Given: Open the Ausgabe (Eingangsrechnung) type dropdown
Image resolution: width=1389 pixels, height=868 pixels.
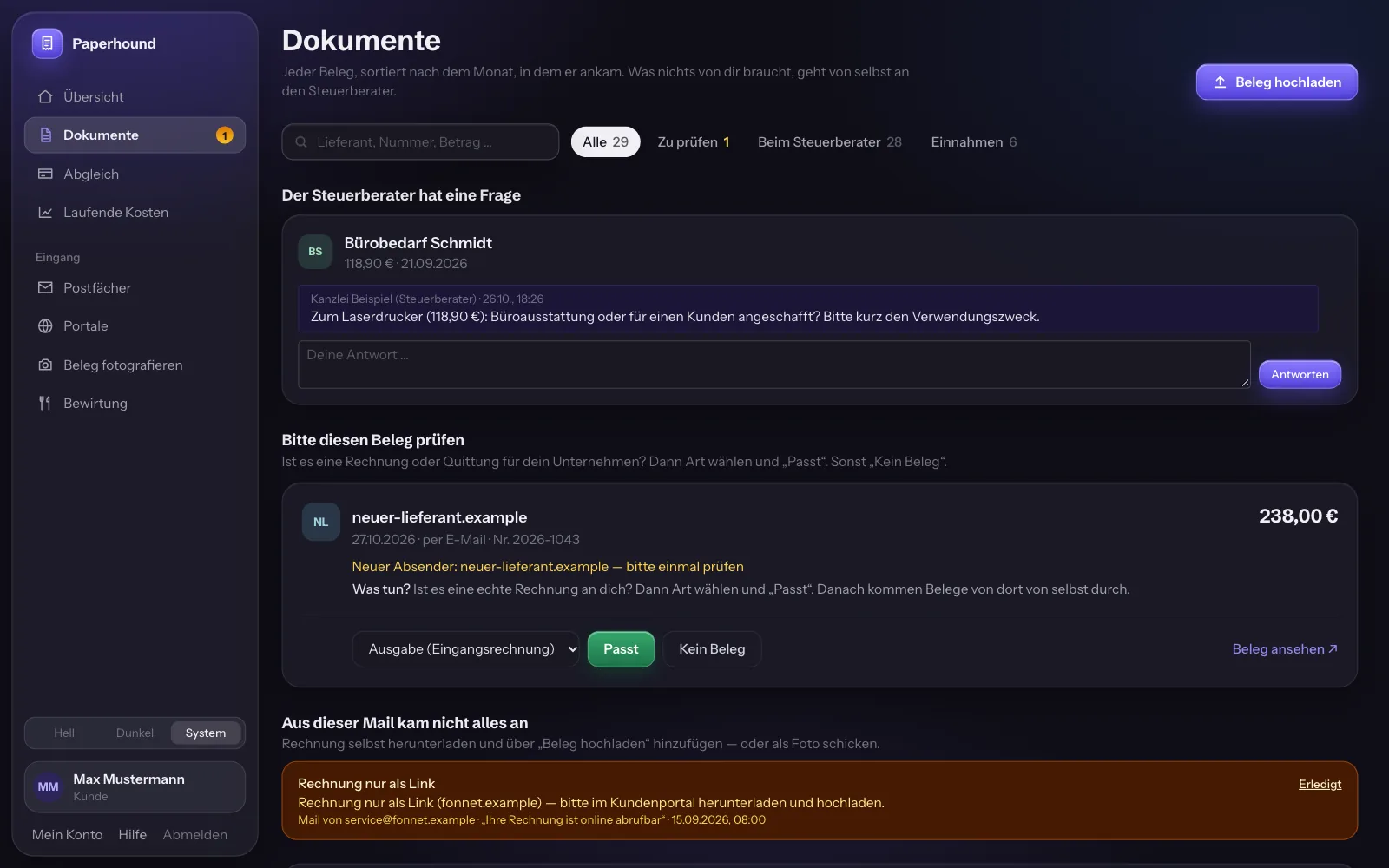Looking at the screenshot, I should click(465, 649).
